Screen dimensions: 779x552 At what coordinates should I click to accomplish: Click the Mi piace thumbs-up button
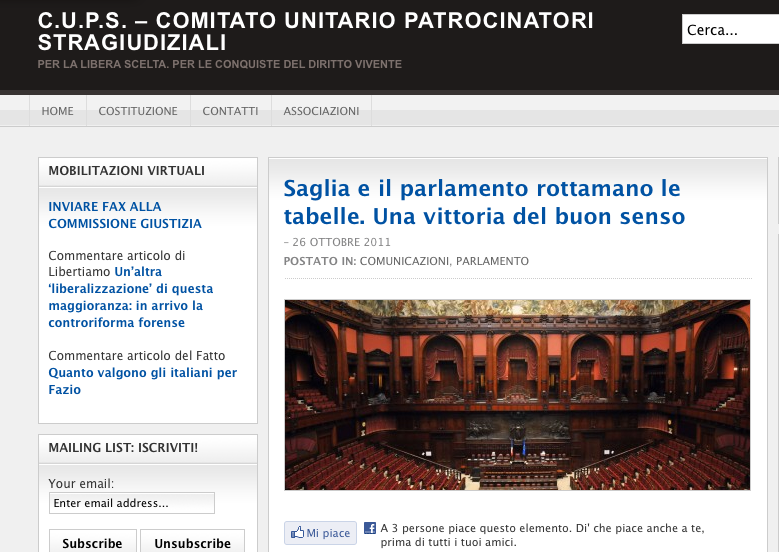click(x=320, y=533)
